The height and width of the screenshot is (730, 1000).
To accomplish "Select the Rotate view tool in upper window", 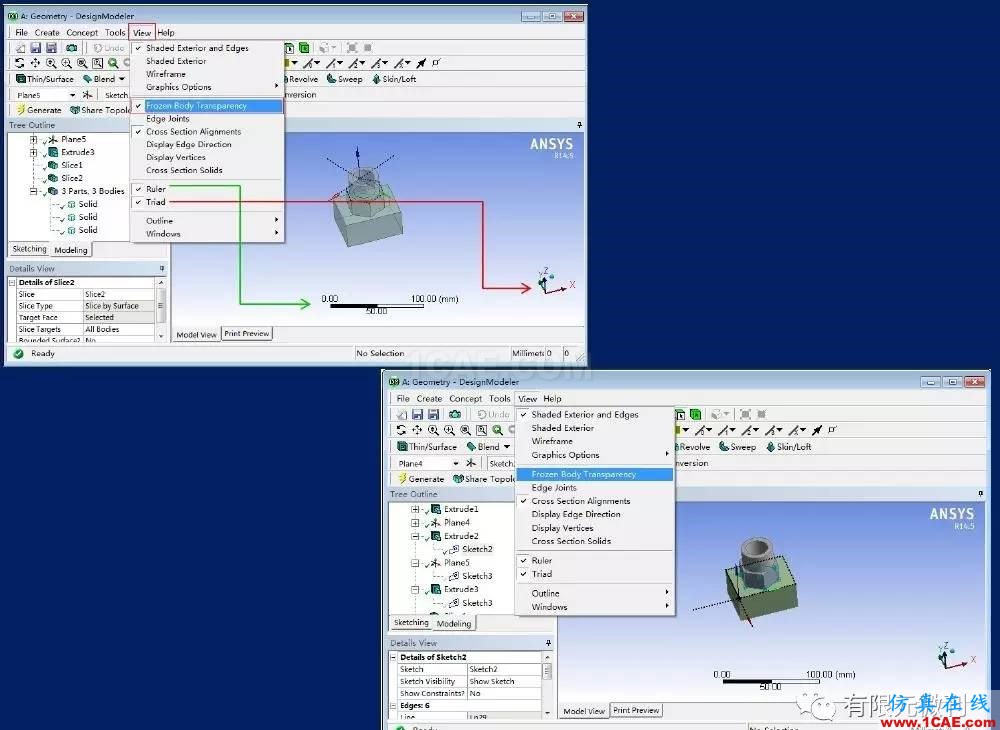I will 20,63.
